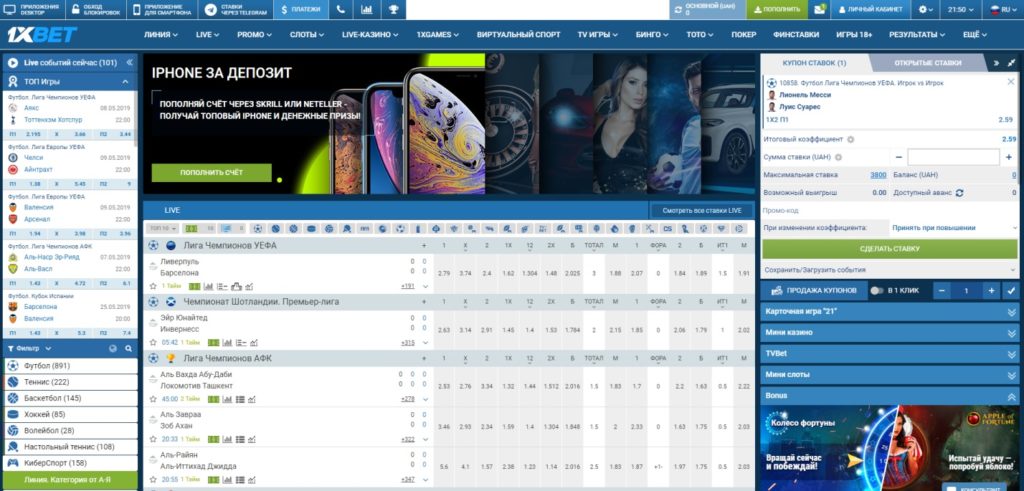Collapse the live events sidebar with double-arrow
The image size is (1024, 491).
[129, 63]
